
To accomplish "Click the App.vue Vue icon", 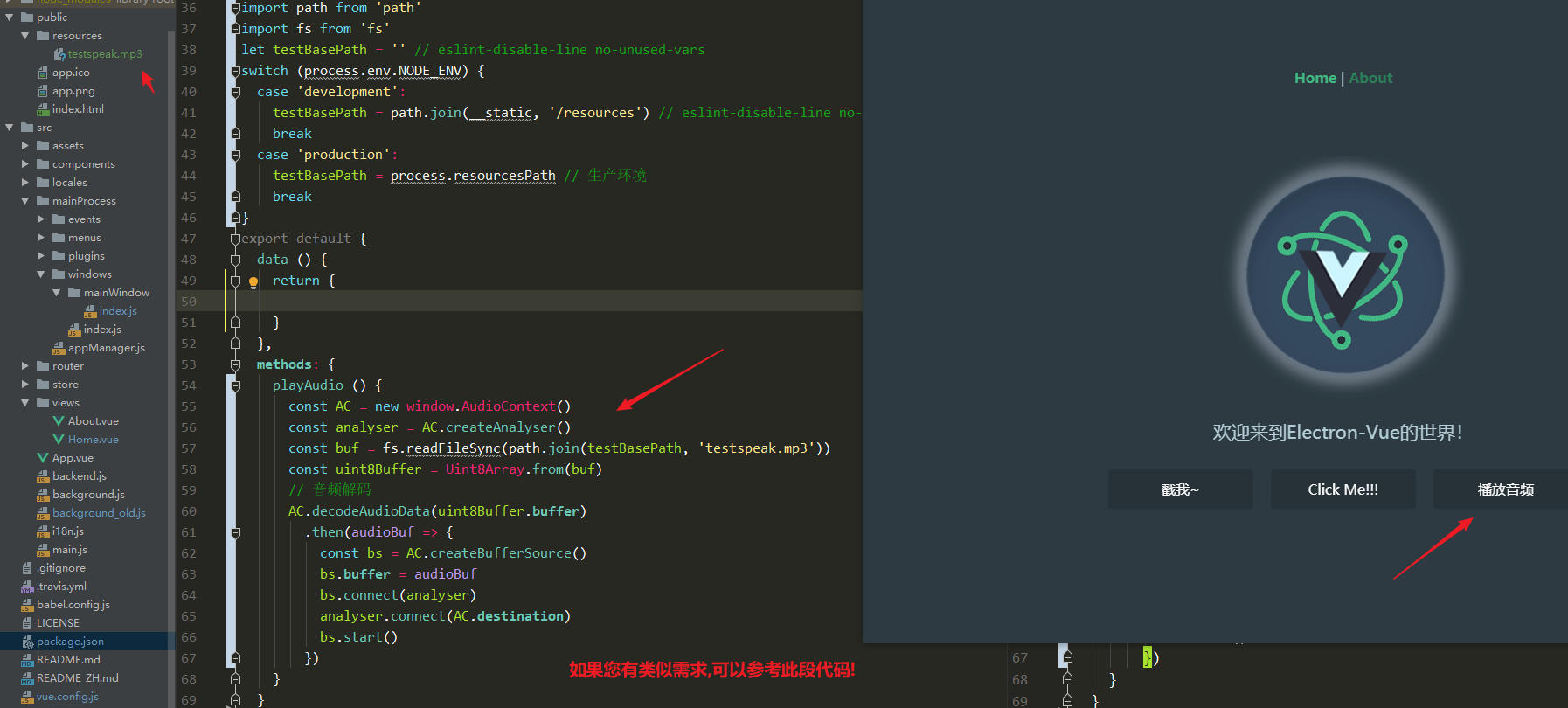I will [43, 457].
